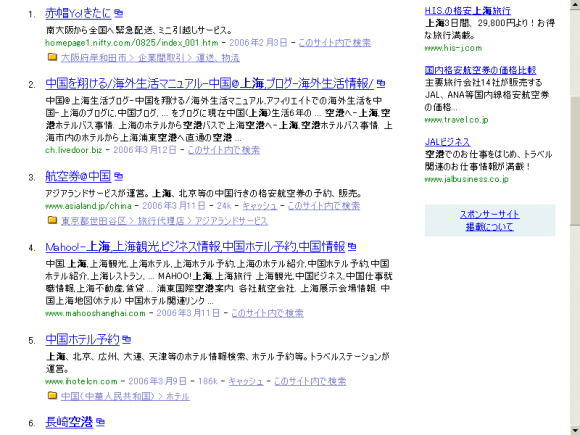Click folder icon before 中国(中華人民共和国) category
580x435 pixels.
(x=52, y=396)
